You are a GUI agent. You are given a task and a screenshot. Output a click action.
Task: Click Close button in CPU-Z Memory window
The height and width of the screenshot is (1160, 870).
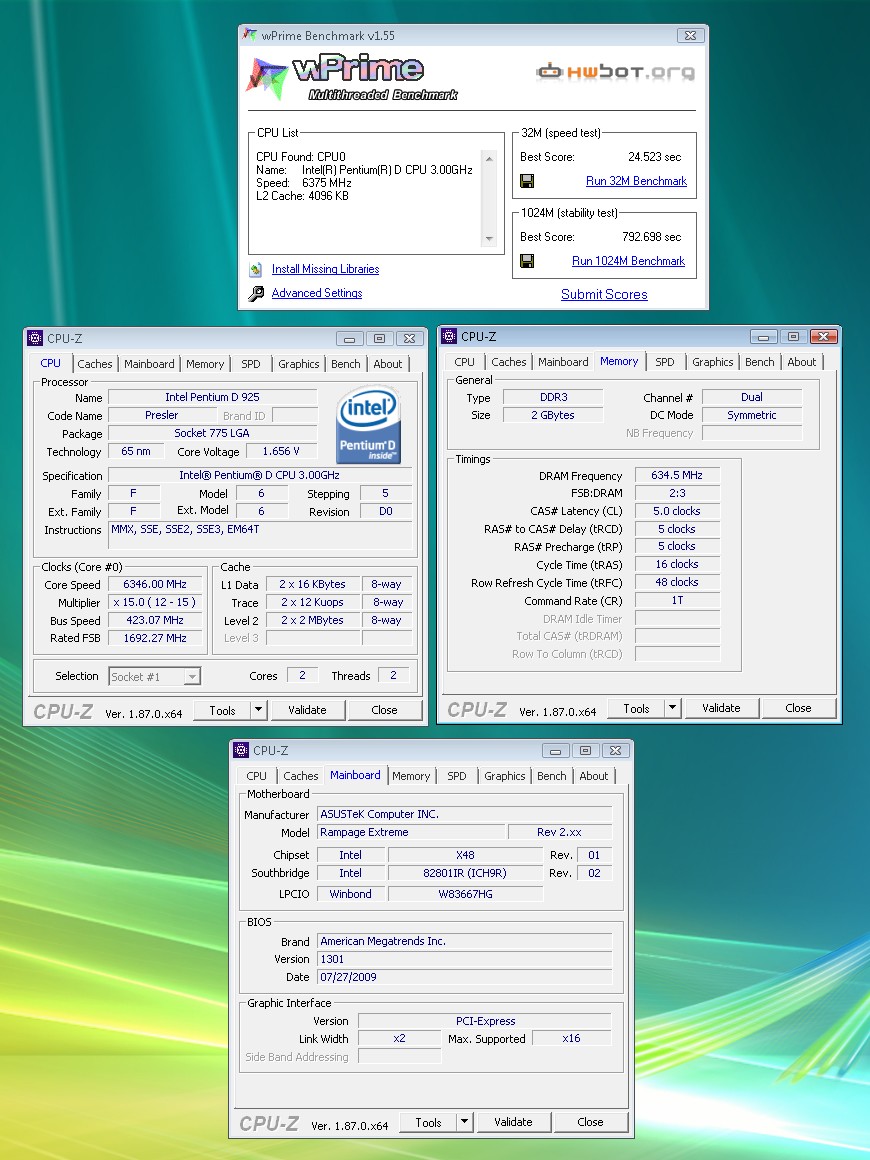click(x=798, y=708)
